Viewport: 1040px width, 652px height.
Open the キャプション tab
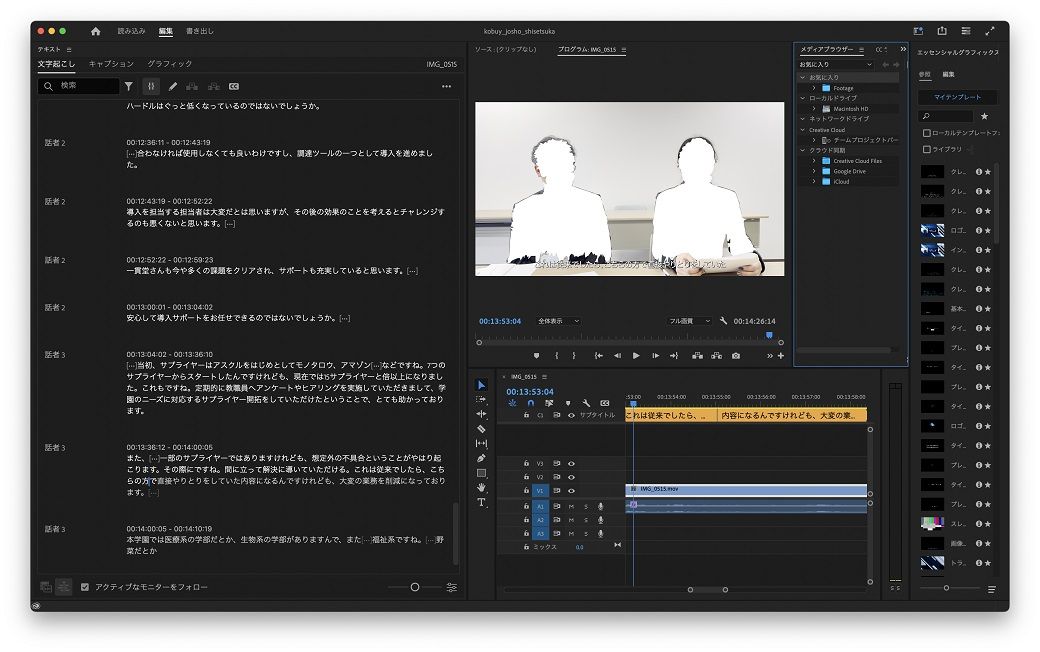(x=111, y=64)
